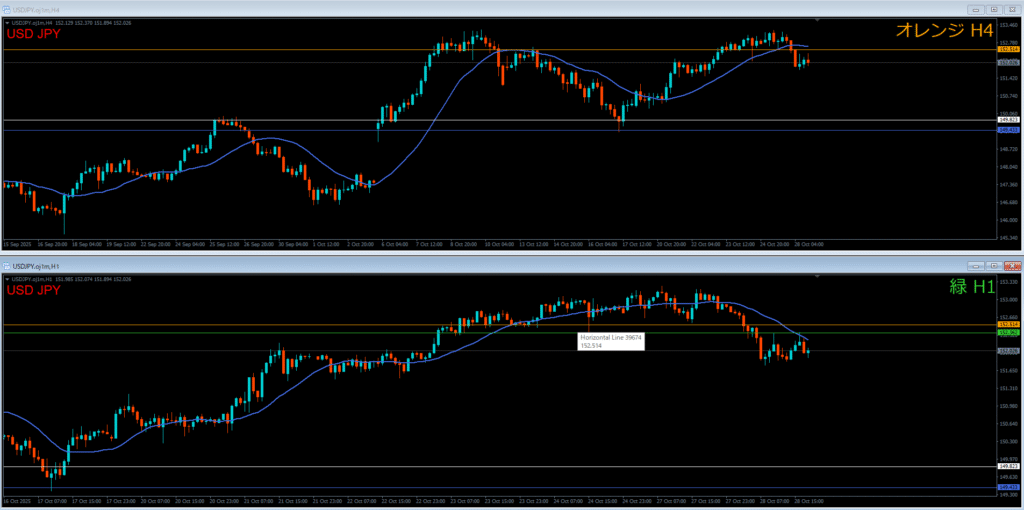
Task: Click the H4 chart window's title bar icon
Action: [x=7, y=8]
